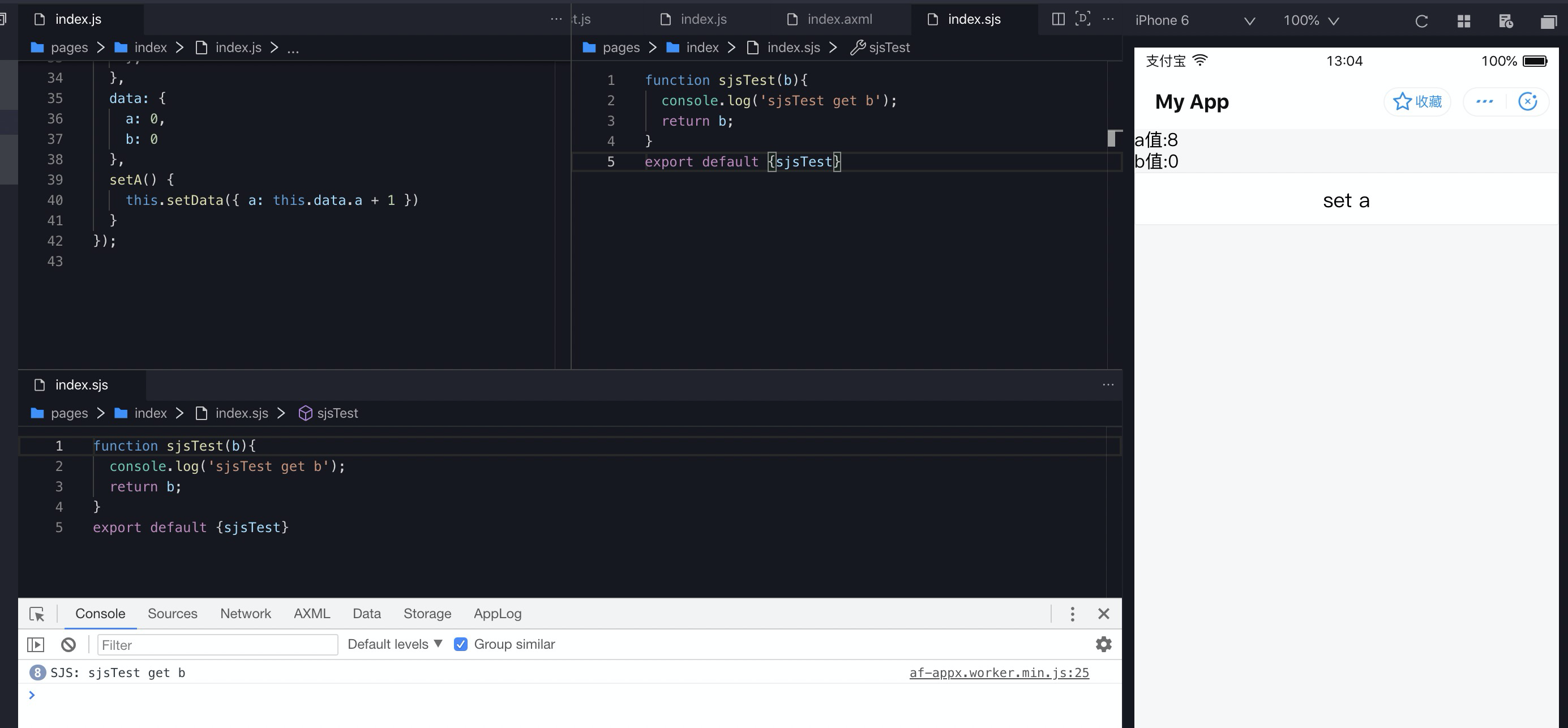The image size is (1568, 728).
Task: Toggle the Group similar checkbox
Action: [461, 644]
